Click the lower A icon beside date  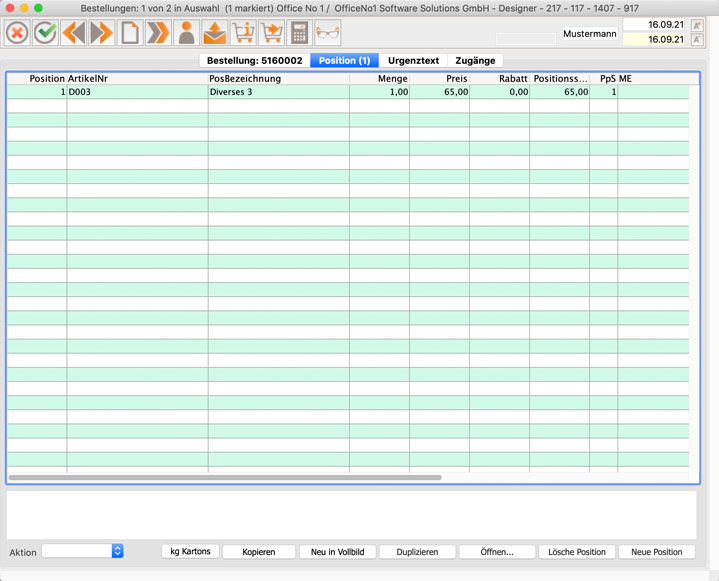(x=697, y=40)
